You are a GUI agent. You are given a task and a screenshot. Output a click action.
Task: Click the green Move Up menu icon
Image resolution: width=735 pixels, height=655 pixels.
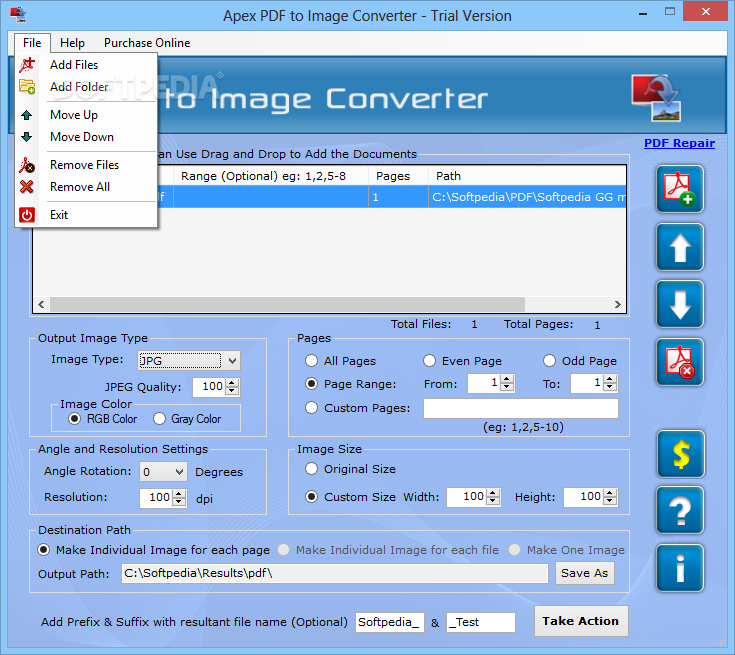(x=27, y=115)
